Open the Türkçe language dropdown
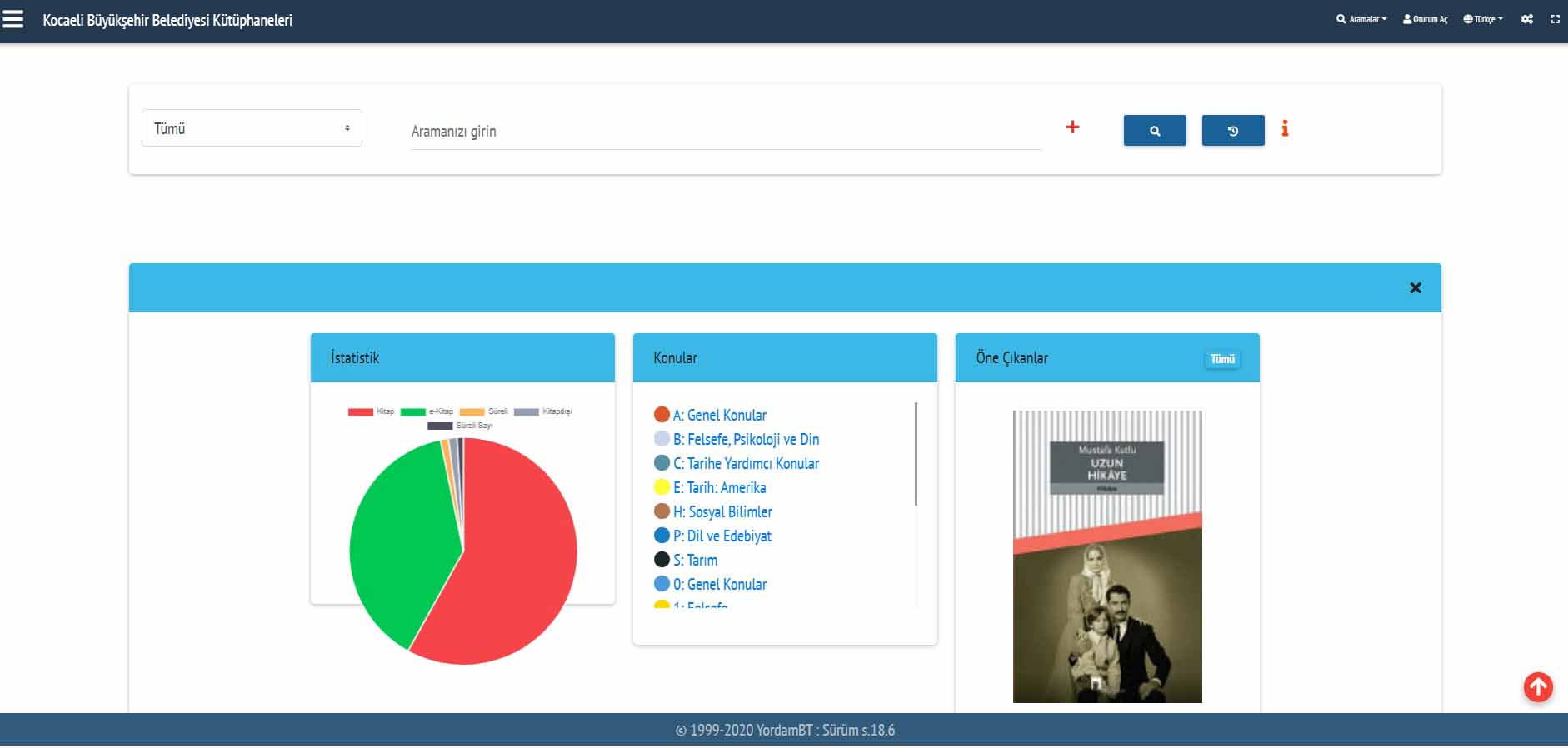This screenshot has height=748, width=1568. click(1483, 19)
